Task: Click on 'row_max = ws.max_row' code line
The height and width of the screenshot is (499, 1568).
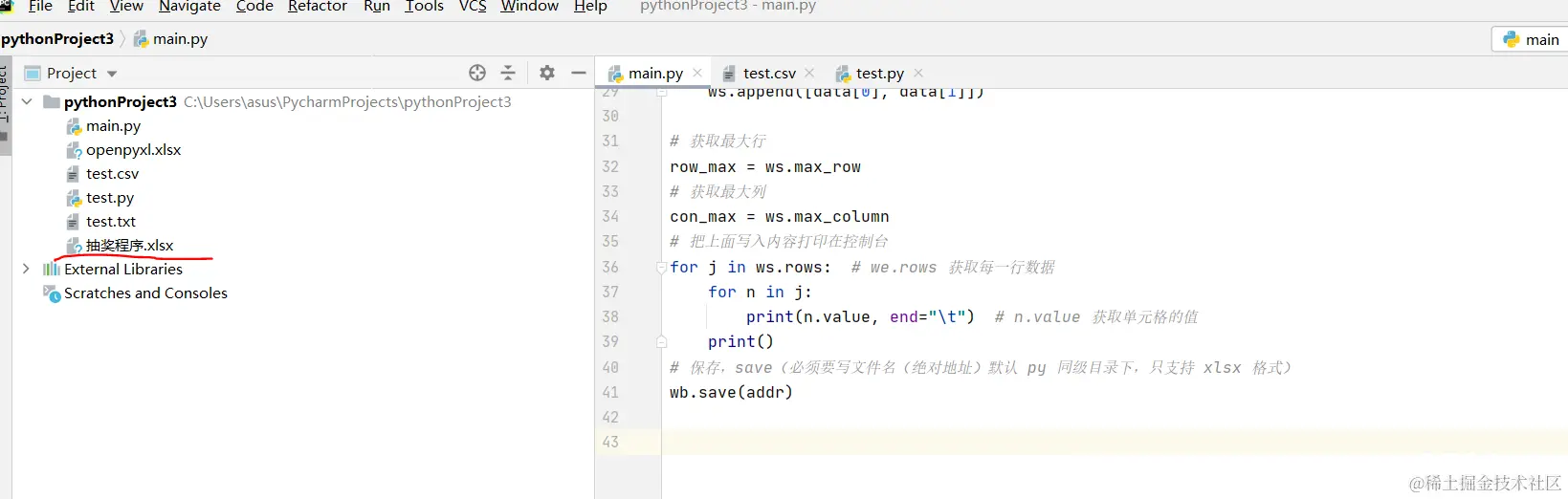Action: [x=765, y=167]
